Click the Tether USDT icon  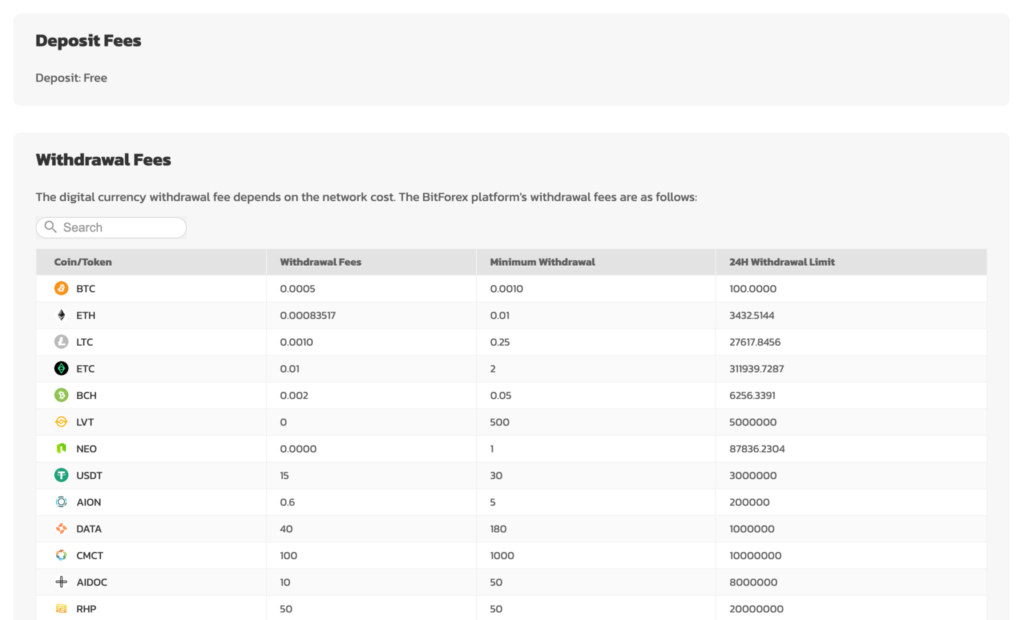pos(61,476)
